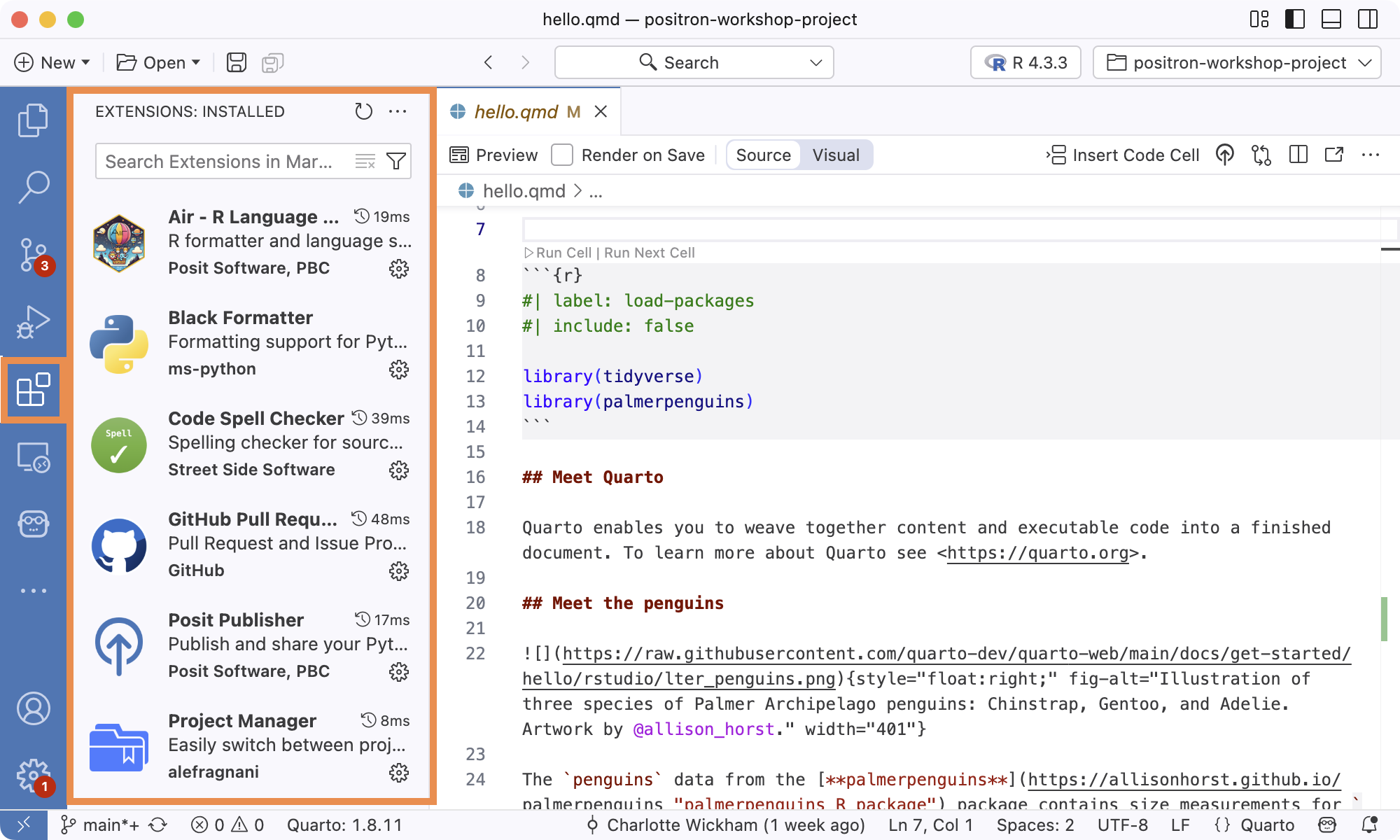Viewport: 1400px width, 840px height.
Task: Open the Code Spell Checker extension entry
Action: click(x=252, y=445)
